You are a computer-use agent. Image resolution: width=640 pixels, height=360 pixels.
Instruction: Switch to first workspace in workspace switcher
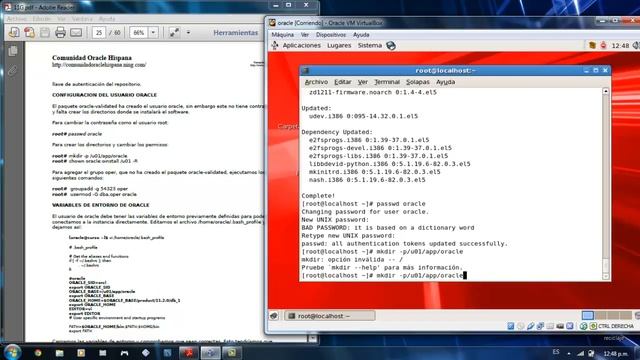588,316
